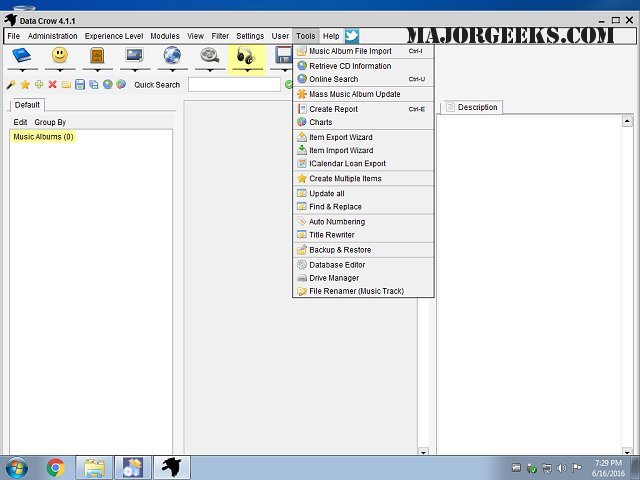Click the small blue save disk icon

tap(80, 84)
